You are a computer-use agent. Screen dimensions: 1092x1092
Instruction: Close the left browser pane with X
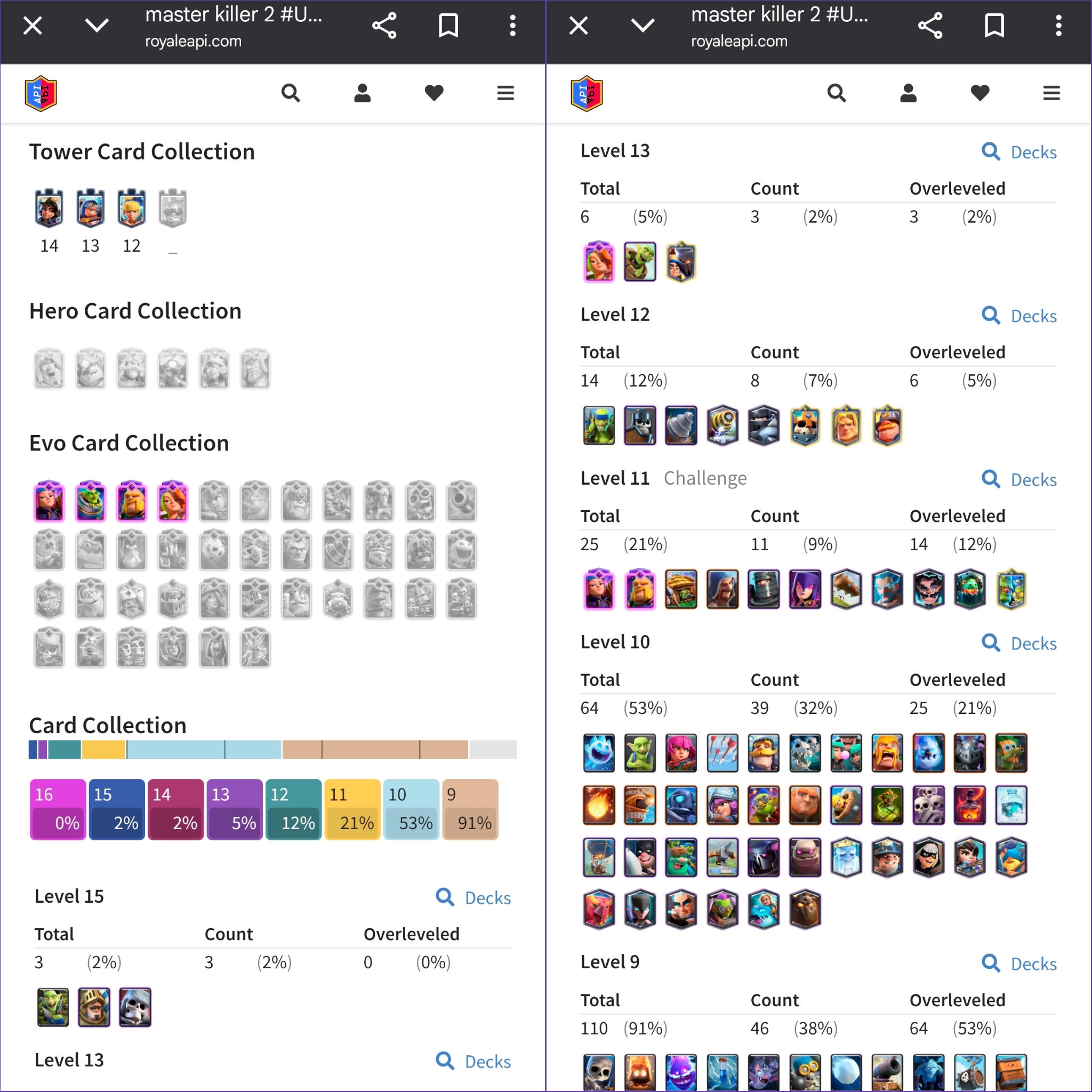pos(33,26)
